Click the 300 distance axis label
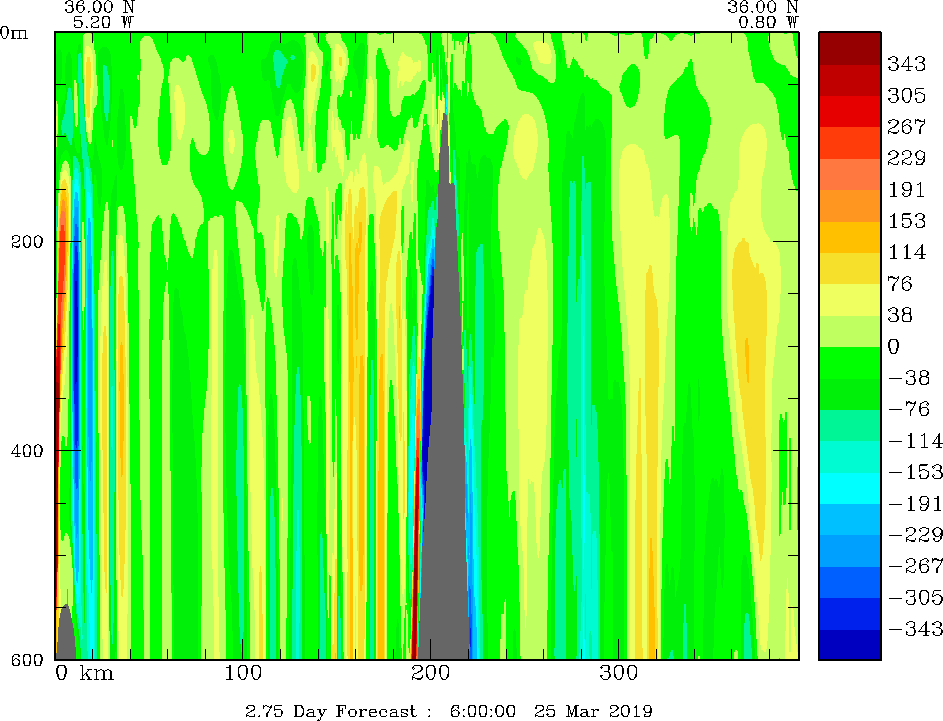The width and height of the screenshot is (943, 721). 618,672
